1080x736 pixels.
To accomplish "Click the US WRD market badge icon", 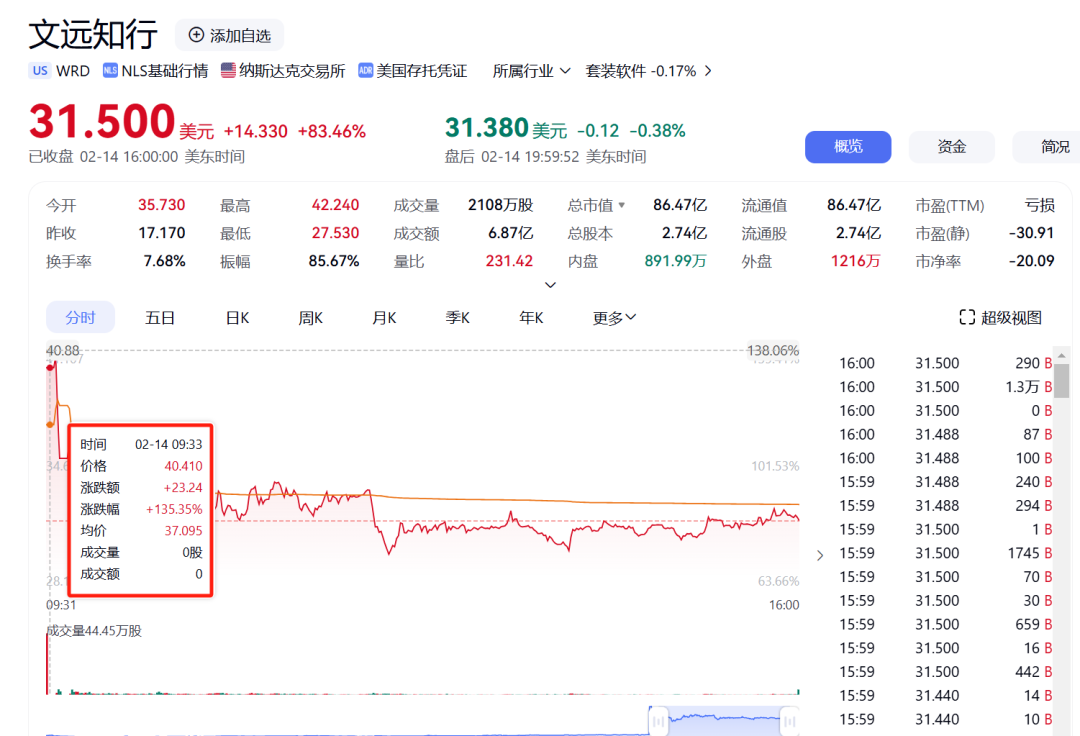I will click(39, 70).
